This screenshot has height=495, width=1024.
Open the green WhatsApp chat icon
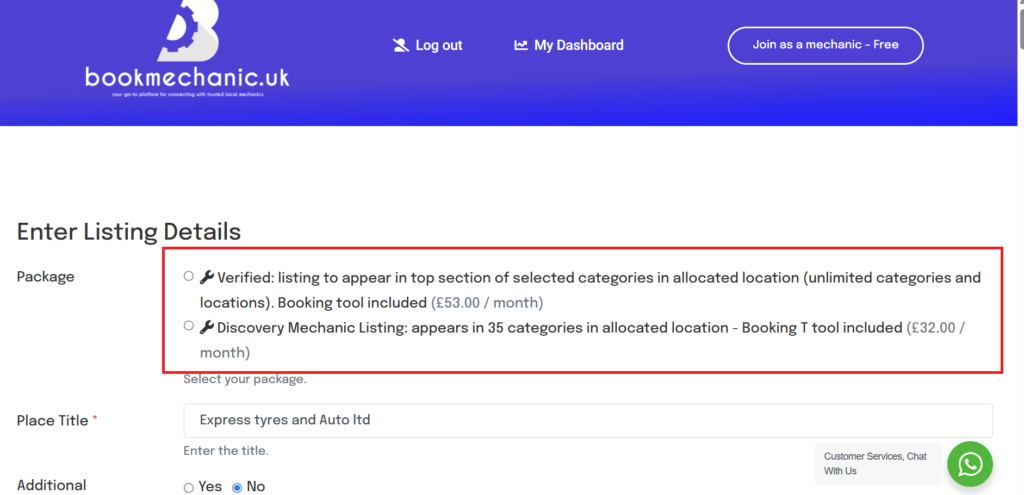[969, 464]
